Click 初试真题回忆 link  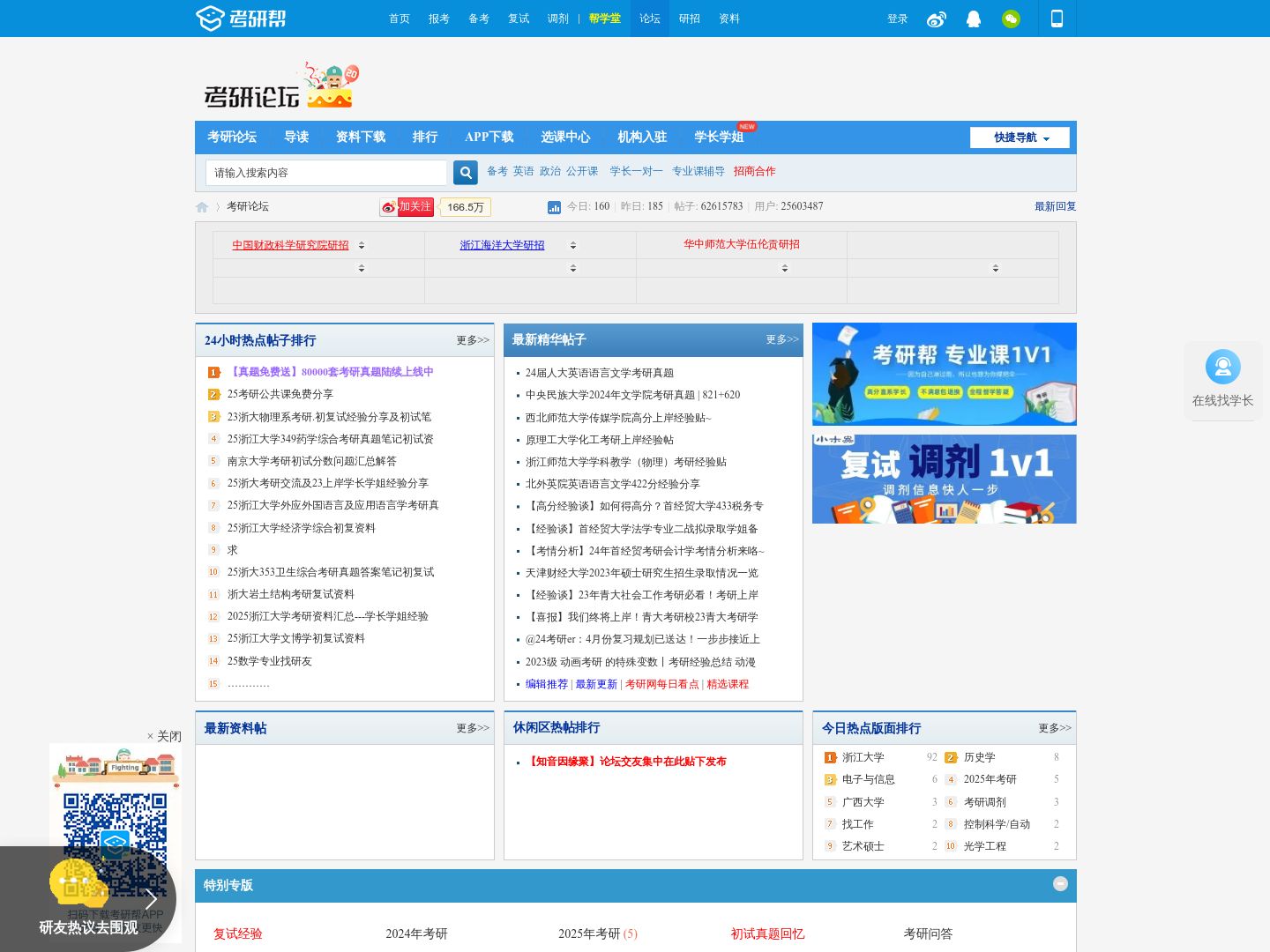coord(767,933)
